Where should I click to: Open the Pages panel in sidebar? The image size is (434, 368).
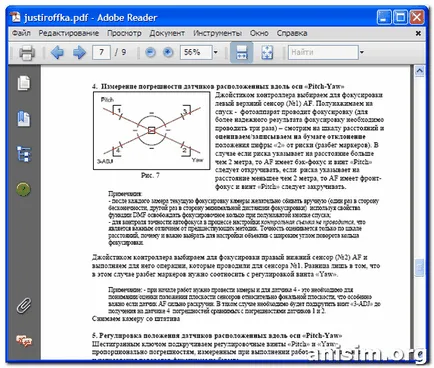24,83
